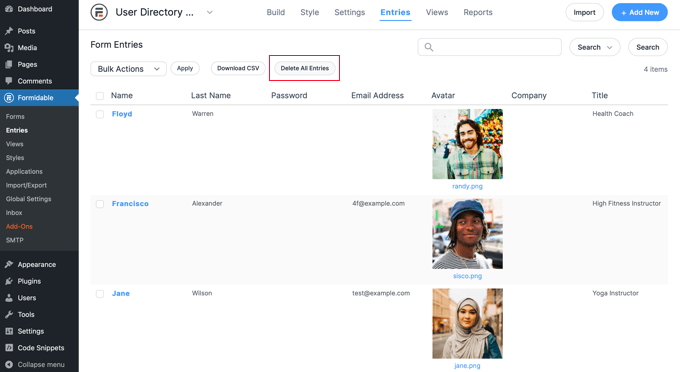Click the Apply button
Image resolution: width=680 pixels, height=372 pixels.
pyautogui.click(x=185, y=68)
